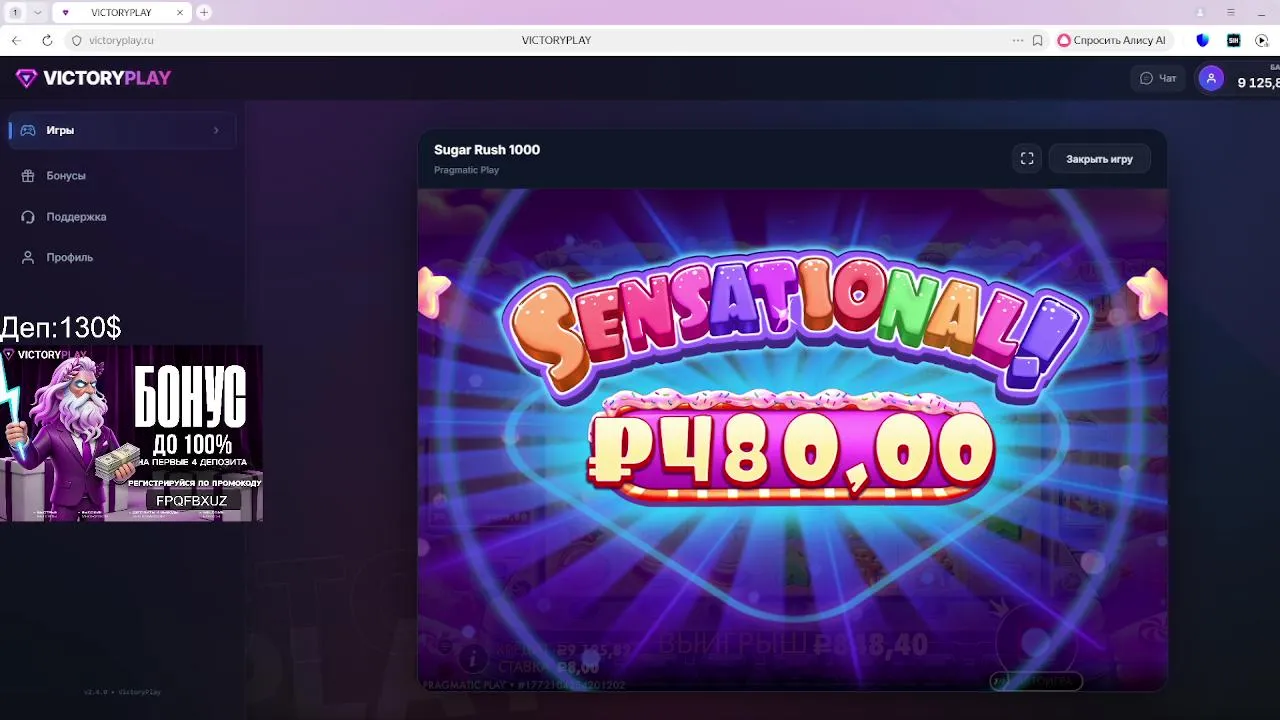
Task: Expand the Игры menu chevron
Action: pos(216,130)
